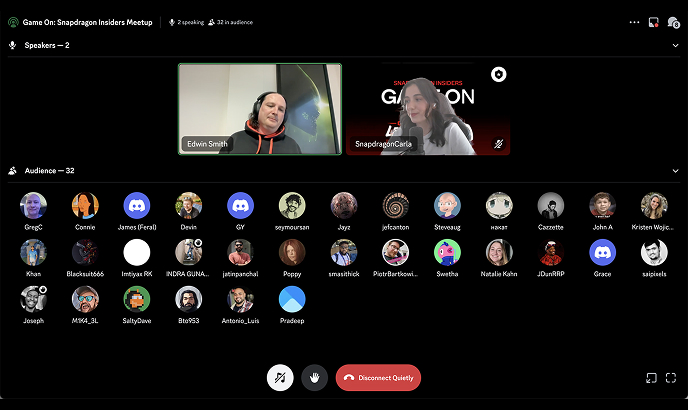Click Jayz's avatar
Viewport: 688px width, 410px height.
(344, 205)
